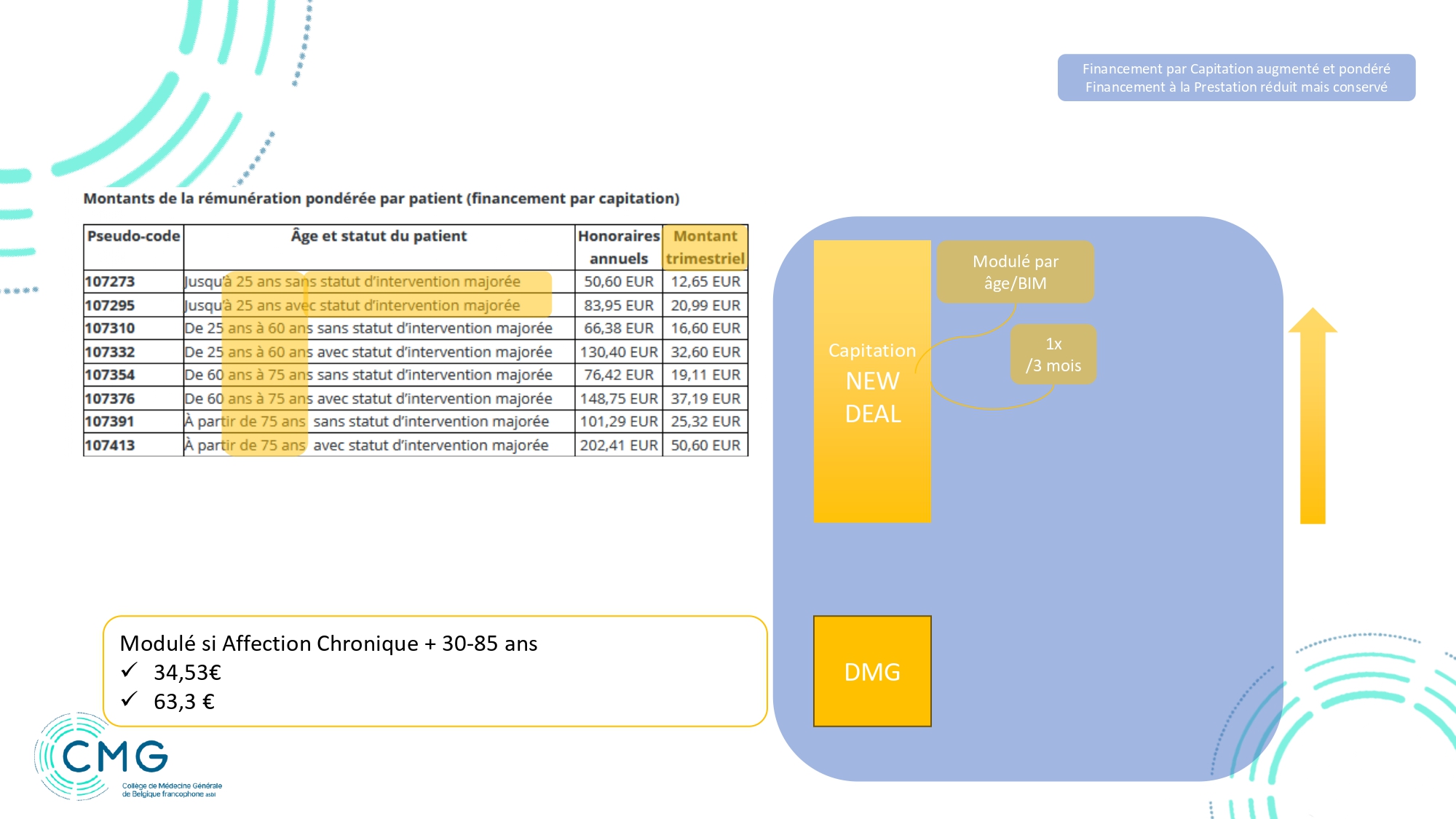Click the 202,41 EUR honoraires cell
This screenshot has width=1456, height=819.
click(618, 445)
